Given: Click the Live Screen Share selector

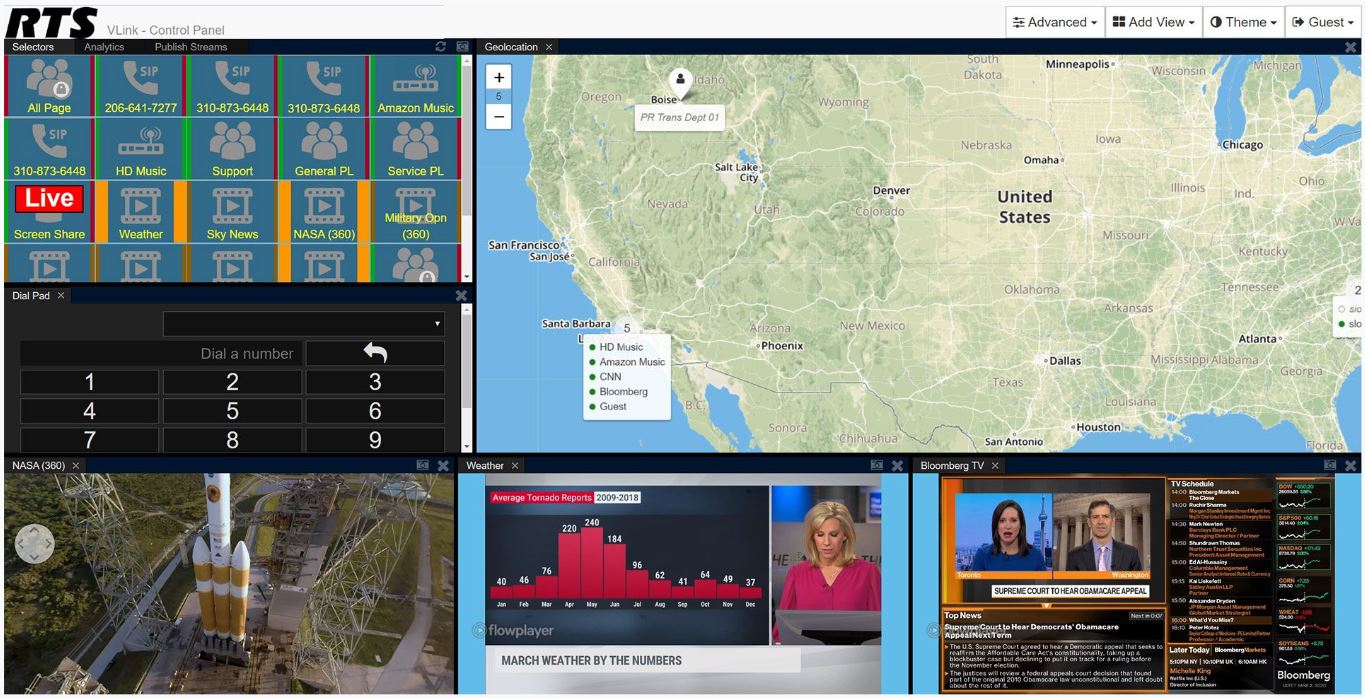Looking at the screenshot, I should [49, 212].
